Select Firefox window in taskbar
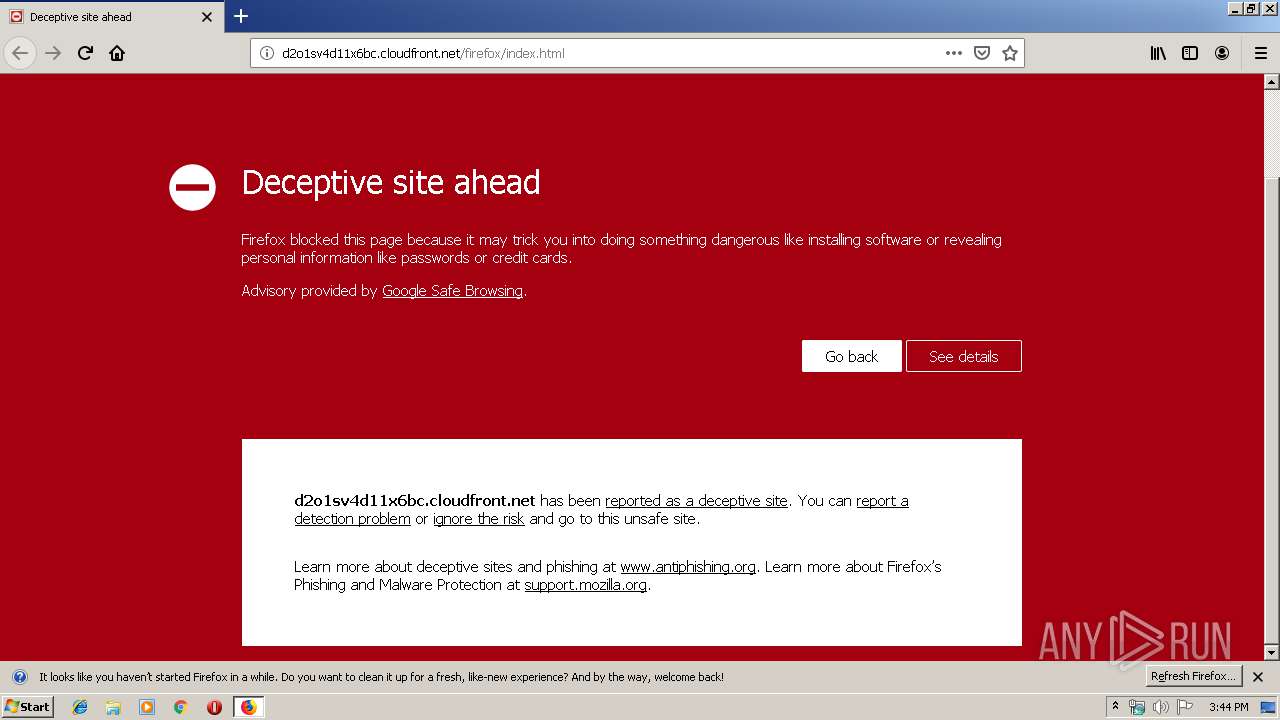The height and width of the screenshot is (720, 1280). 248,707
